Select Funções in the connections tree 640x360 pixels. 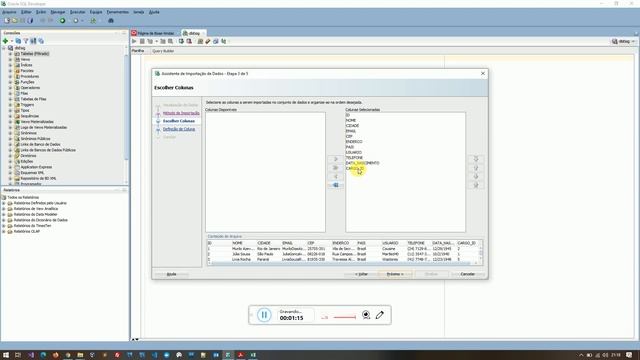[x=27, y=82]
